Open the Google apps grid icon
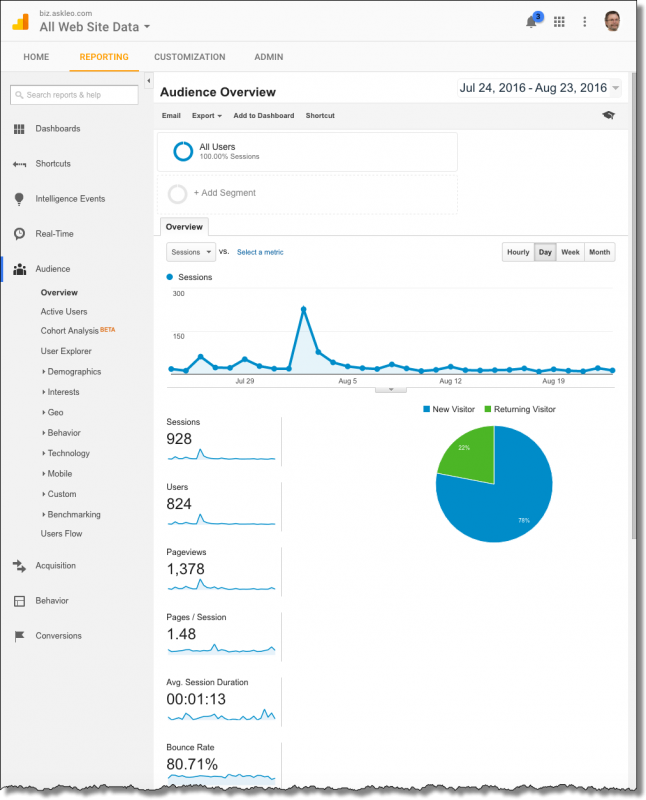 (559, 22)
